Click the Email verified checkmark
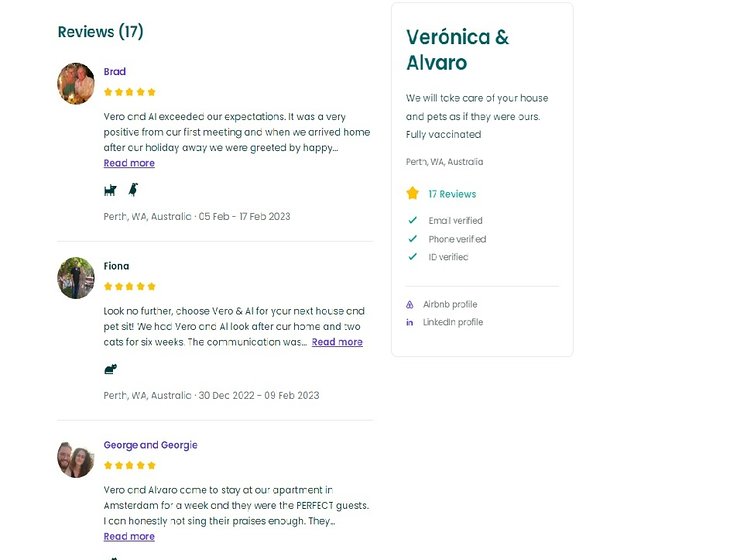This screenshot has width=730, height=560. click(x=412, y=220)
